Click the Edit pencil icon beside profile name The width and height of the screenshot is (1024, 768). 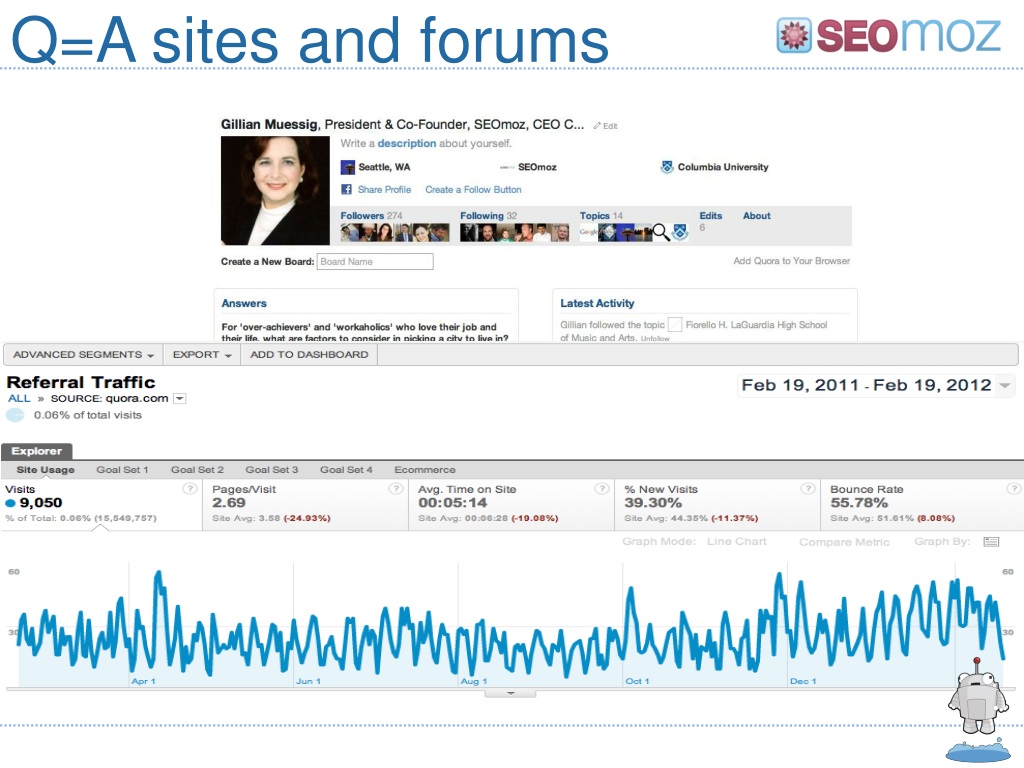pos(597,126)
